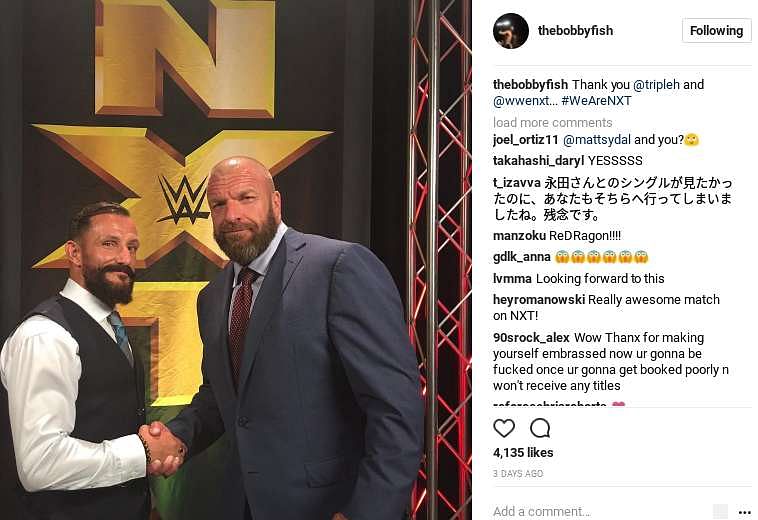
Task: Open the #WeAreNXT hashtag
Action: [596, 101]
